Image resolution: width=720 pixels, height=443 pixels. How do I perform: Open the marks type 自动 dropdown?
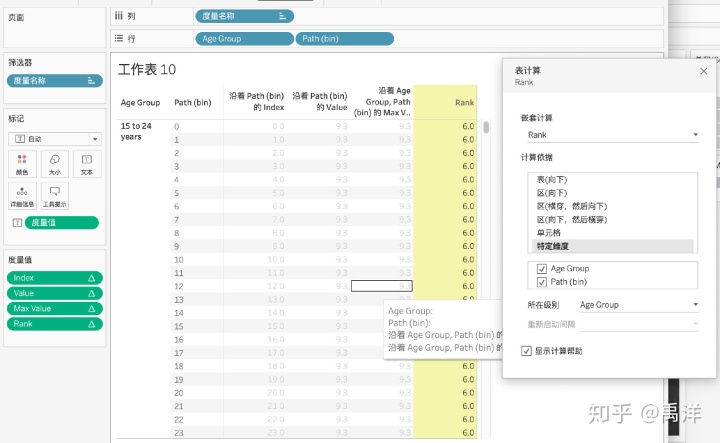[55, 139]
